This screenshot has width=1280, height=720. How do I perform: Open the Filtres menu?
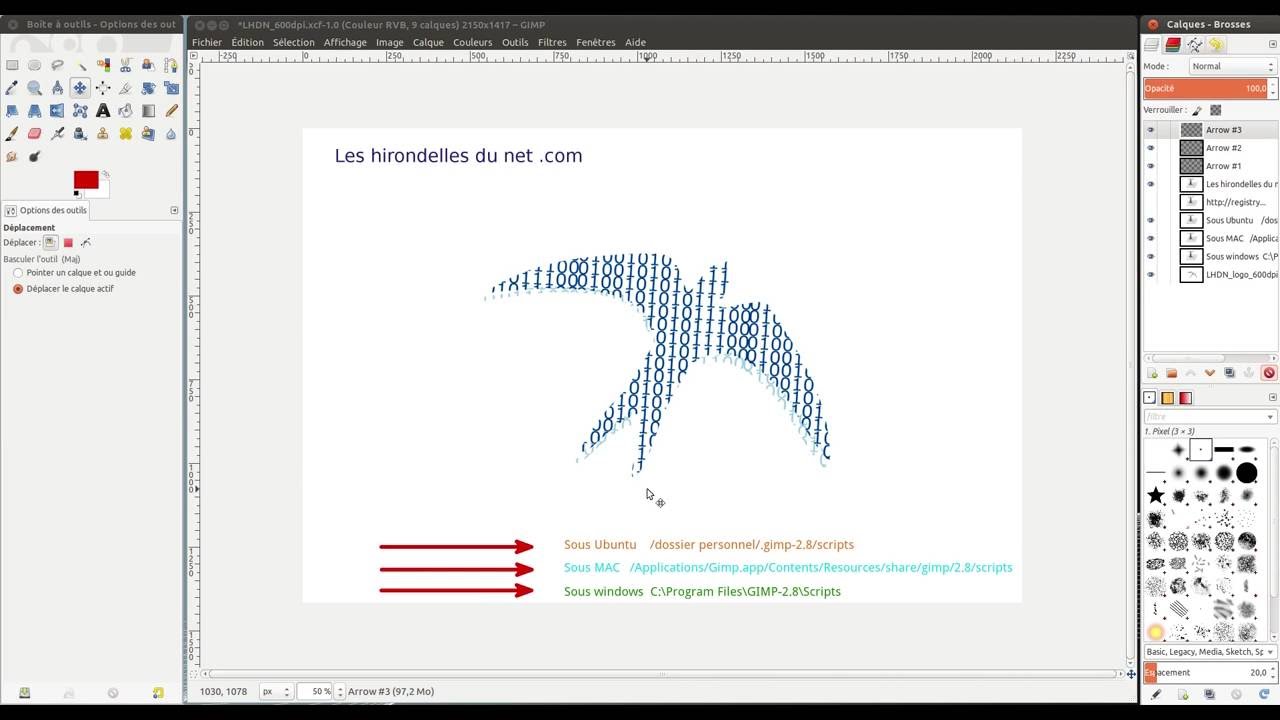[x=552, y=42]
